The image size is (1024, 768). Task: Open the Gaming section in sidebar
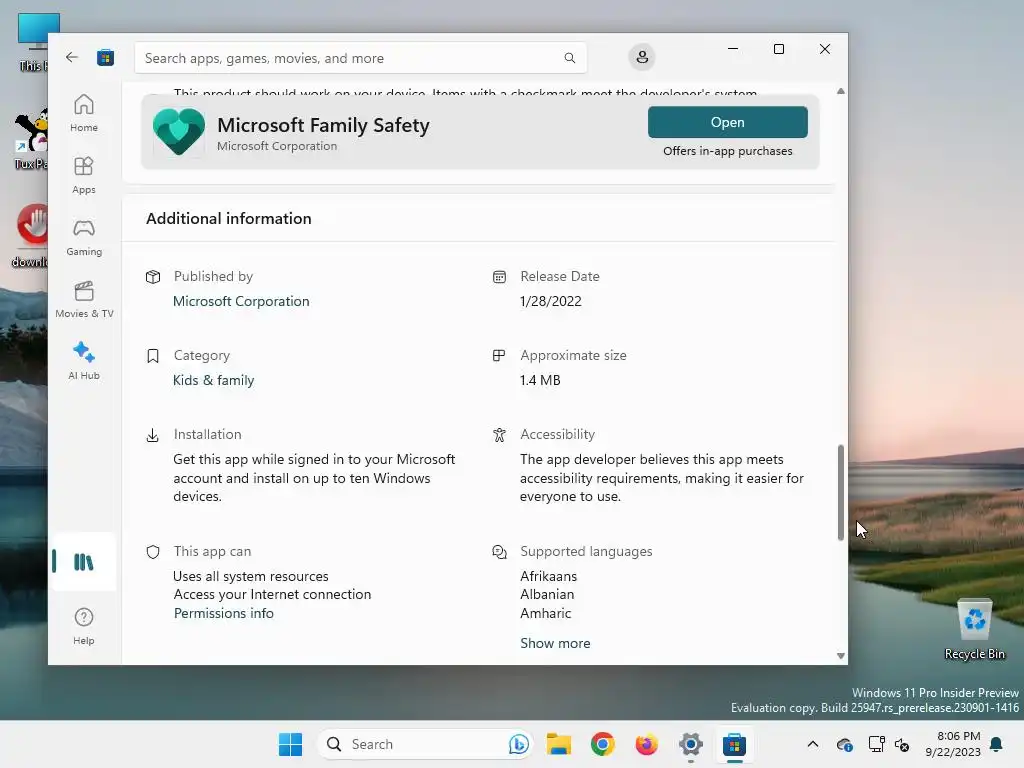[x=84, y=237]
